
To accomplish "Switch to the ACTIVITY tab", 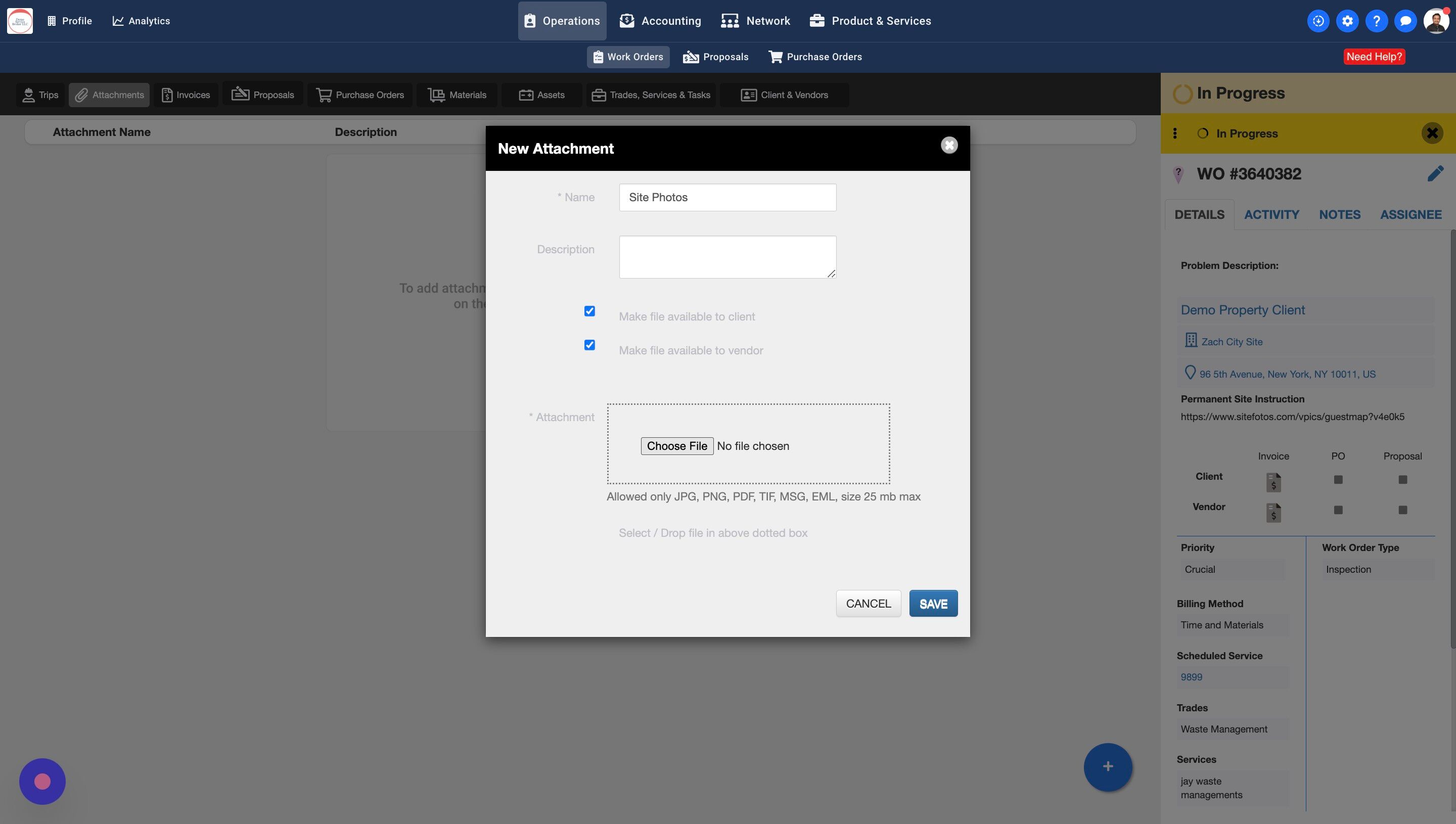I will click(x=1271, y=214).
